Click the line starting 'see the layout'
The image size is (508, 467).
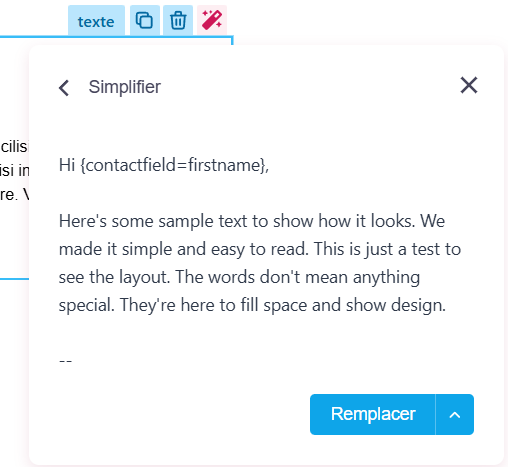point(239,277)
